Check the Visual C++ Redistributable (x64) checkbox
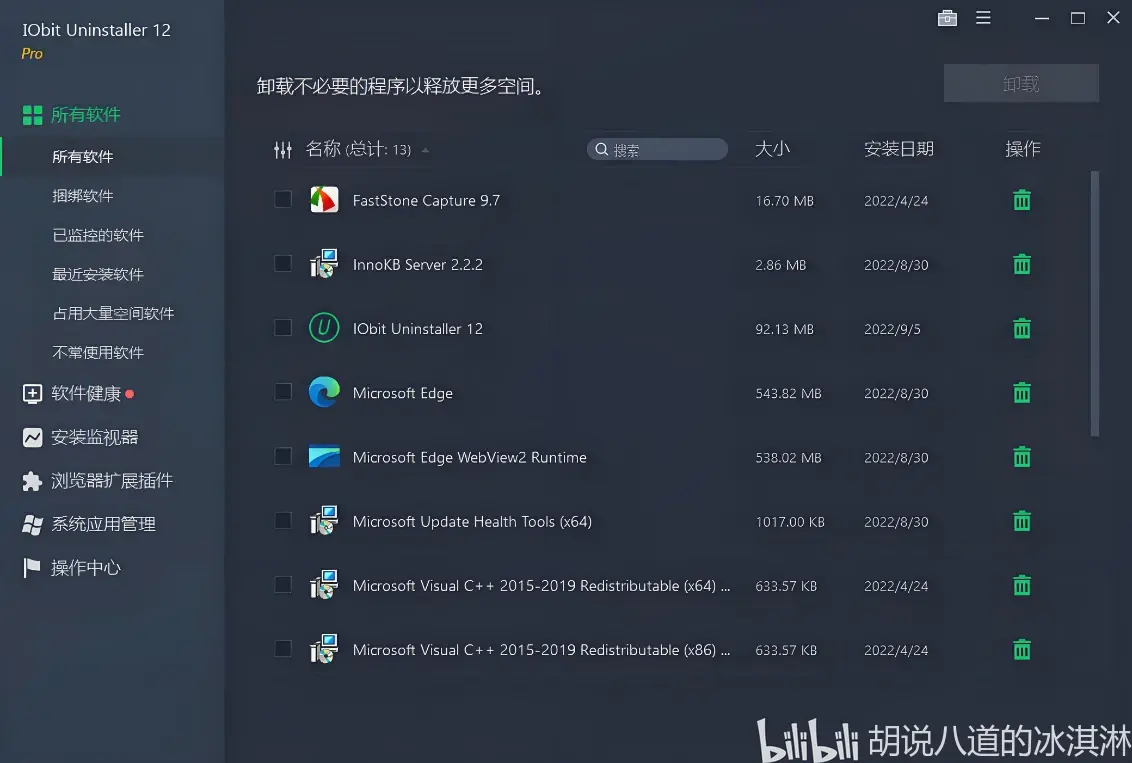 (283, 585)
